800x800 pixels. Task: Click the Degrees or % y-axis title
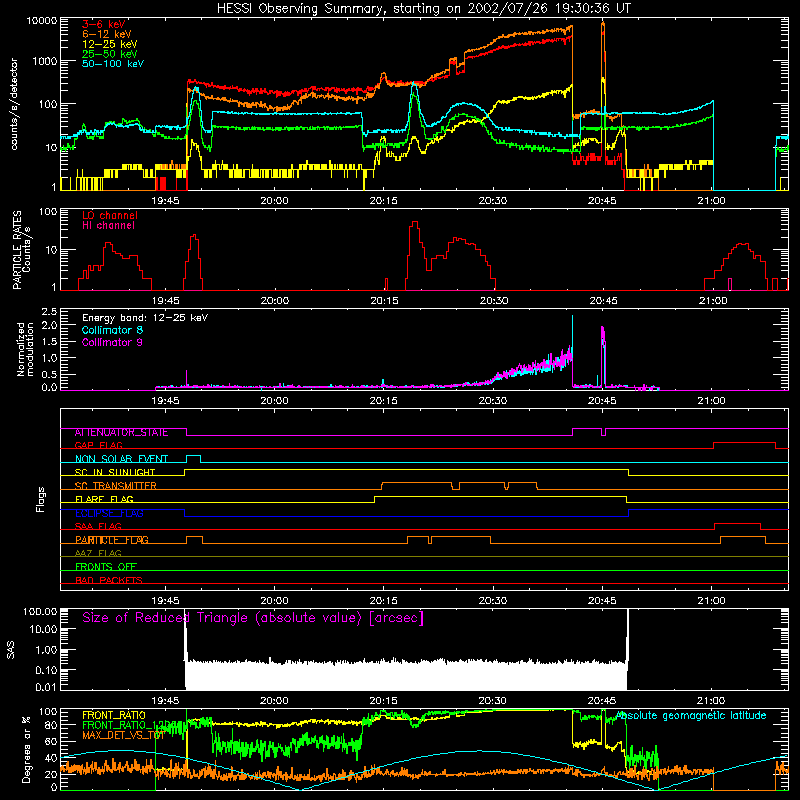(26, 750)
